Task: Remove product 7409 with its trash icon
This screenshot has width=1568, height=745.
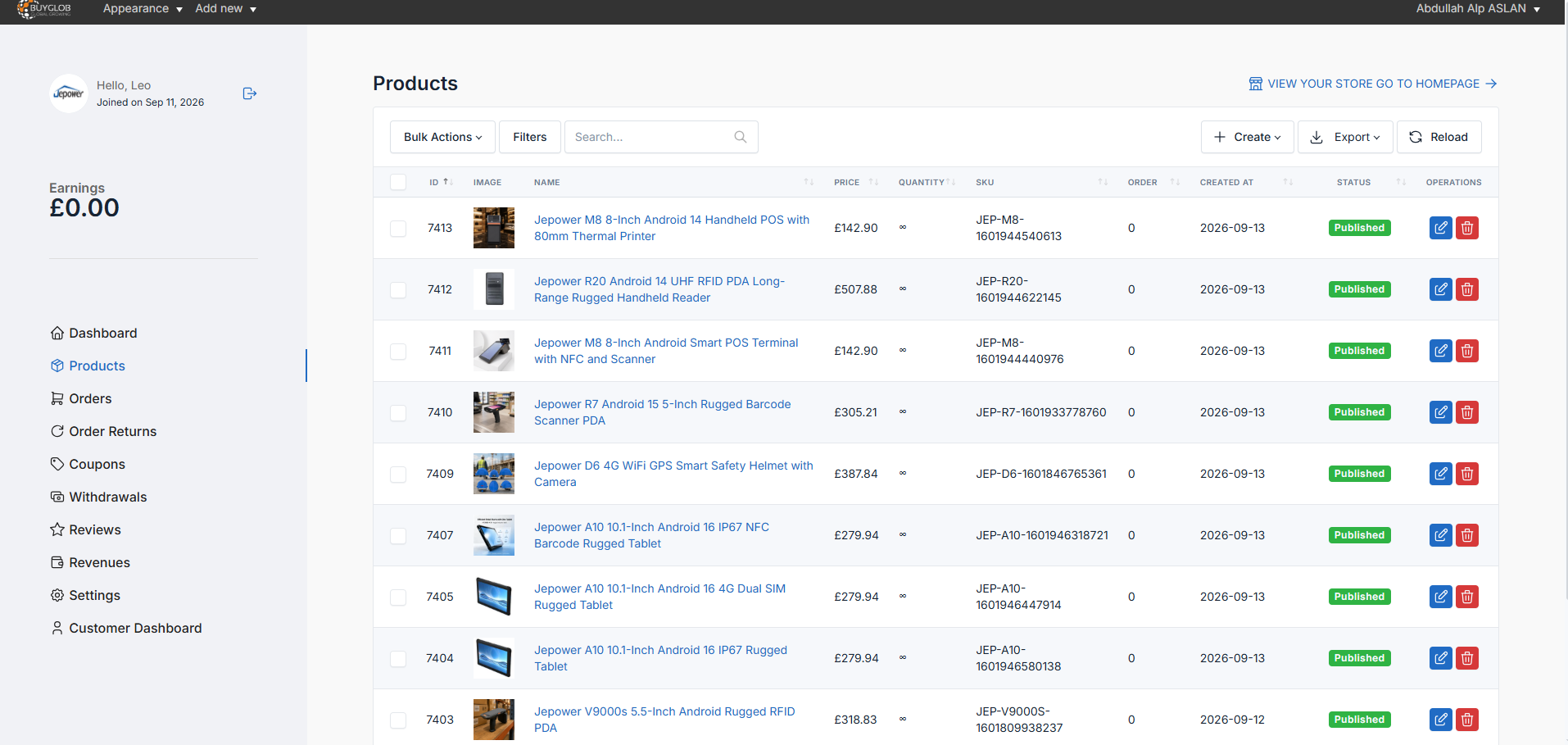Action: pos(1467,474)
